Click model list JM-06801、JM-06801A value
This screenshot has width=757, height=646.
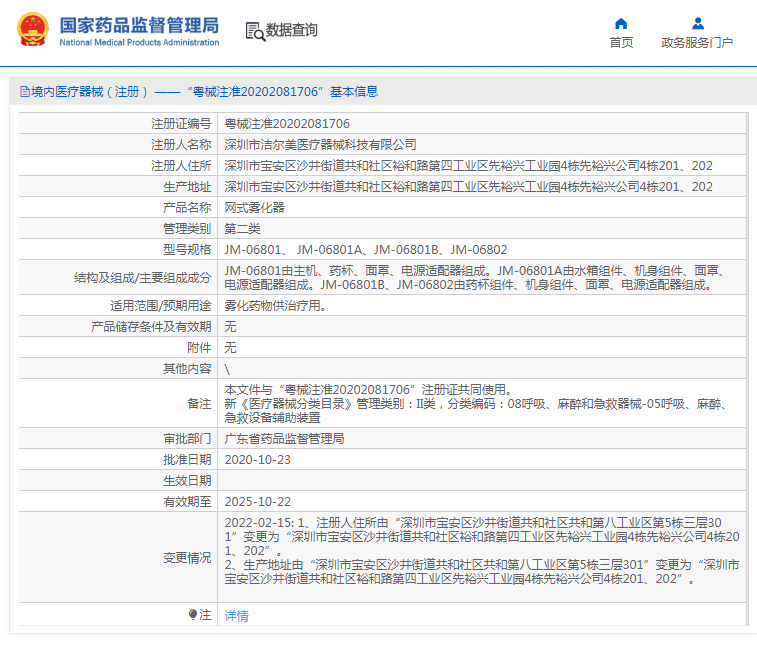pyautogui.click(x=366, y=250)
